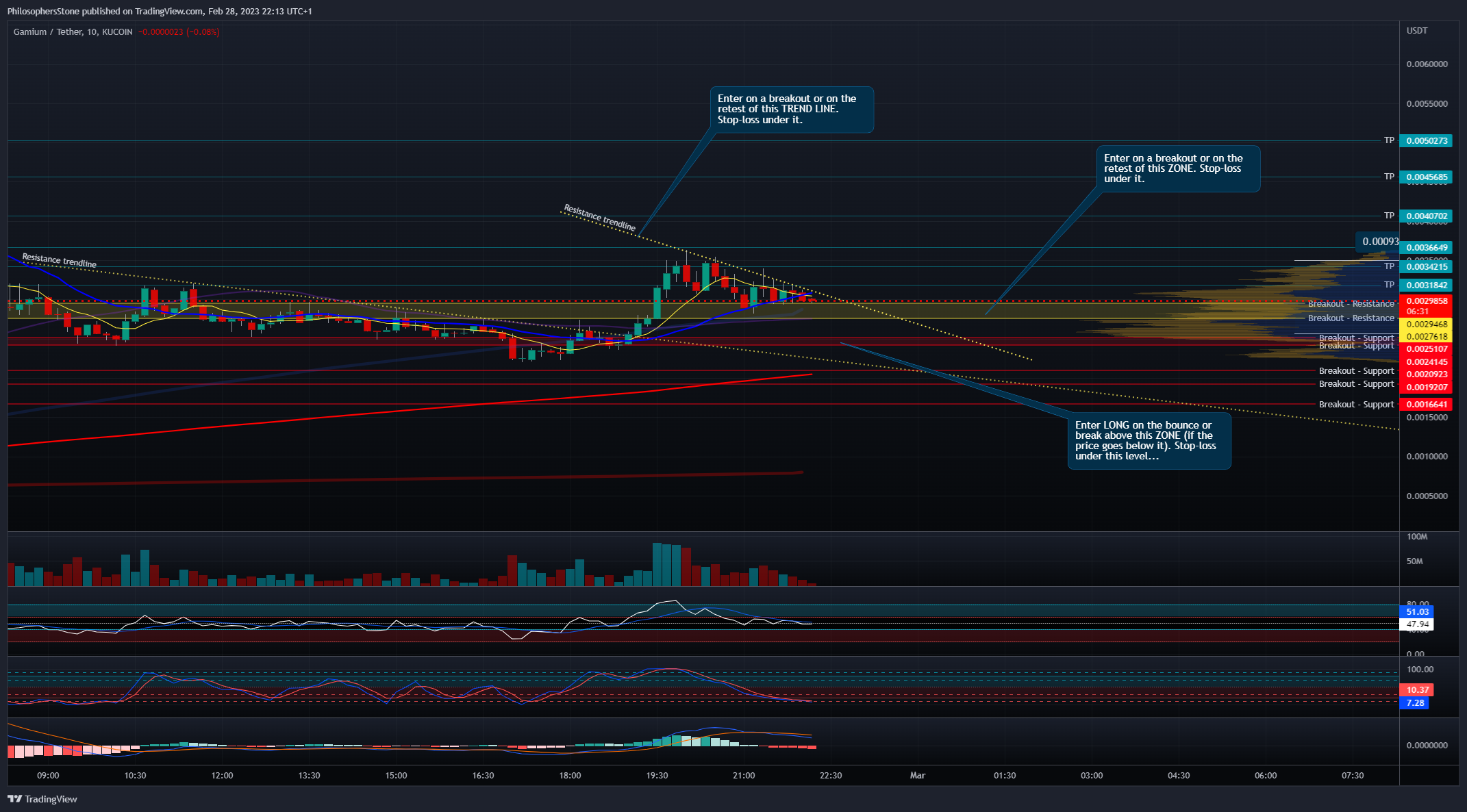Viewport: 1467px width, 812px height.
Task: Click the 0.0036649 price label
Action: click(1426, 247)
